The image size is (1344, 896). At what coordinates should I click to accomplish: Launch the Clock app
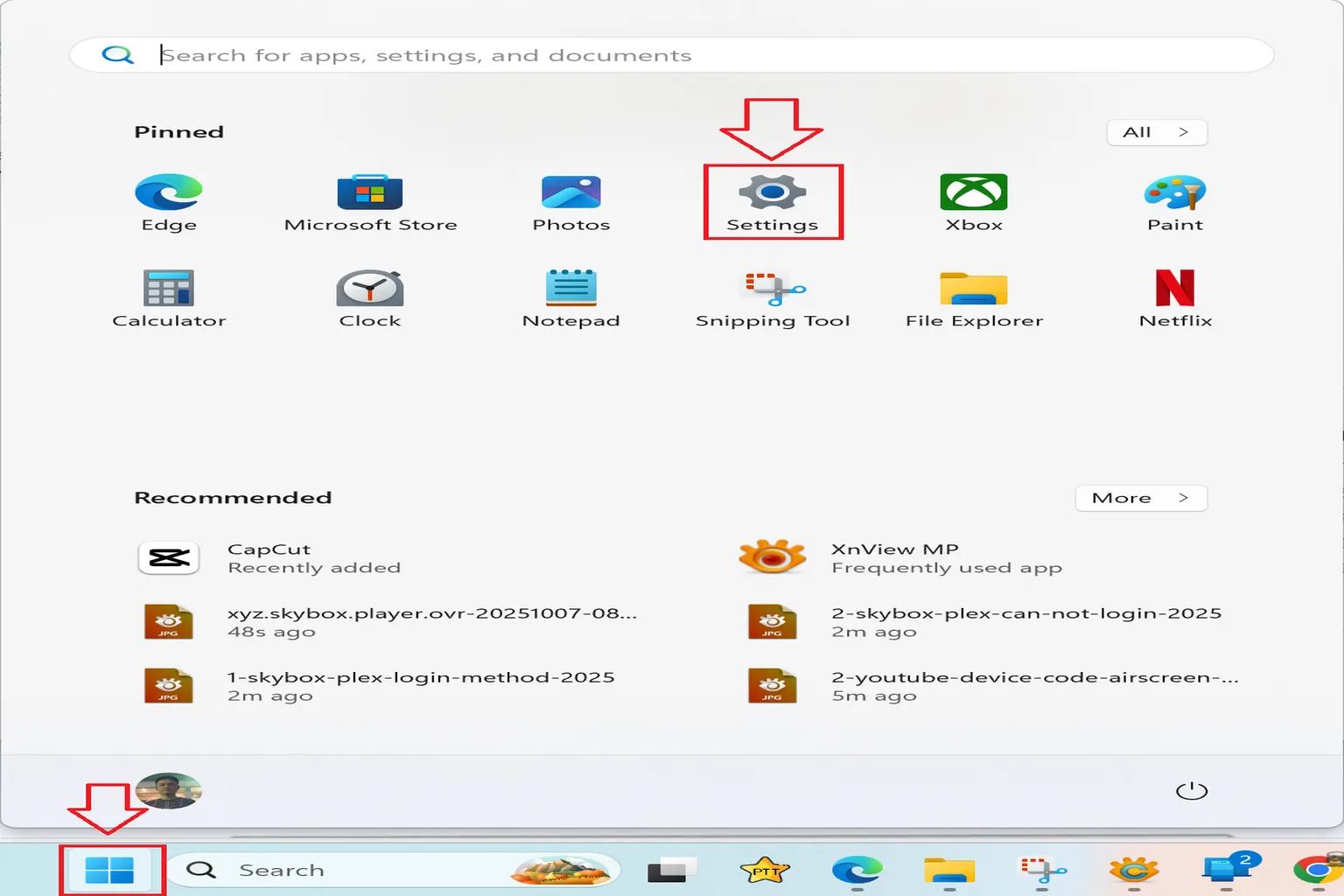coord(370,298)
